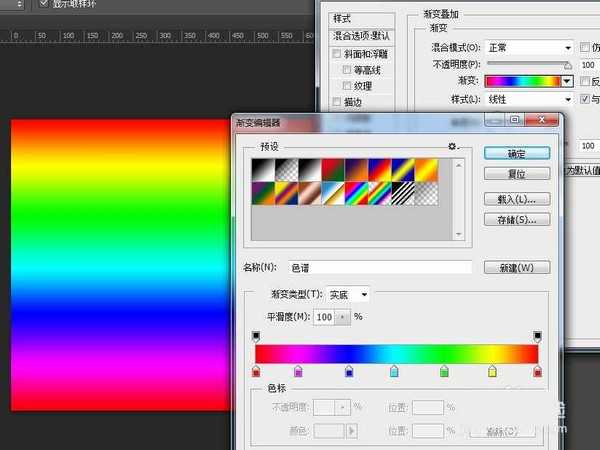Toggle the 等高线 checkbox

click(347, 71)
